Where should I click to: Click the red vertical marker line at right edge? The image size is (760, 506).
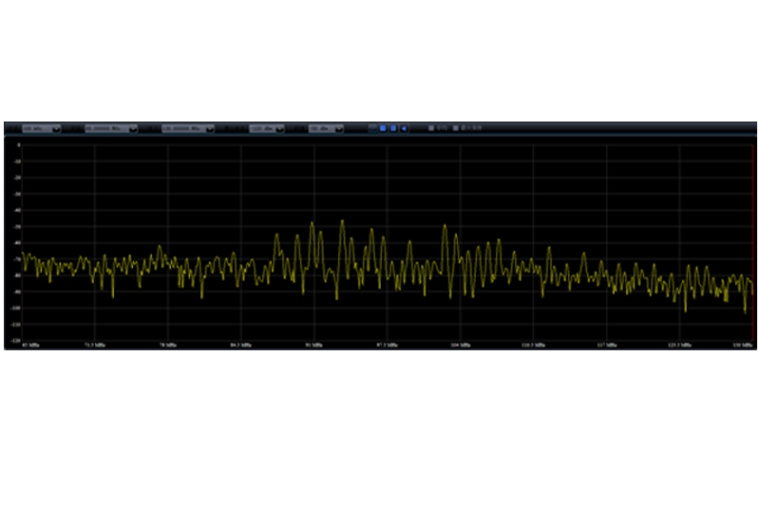[x=752, y=240]
